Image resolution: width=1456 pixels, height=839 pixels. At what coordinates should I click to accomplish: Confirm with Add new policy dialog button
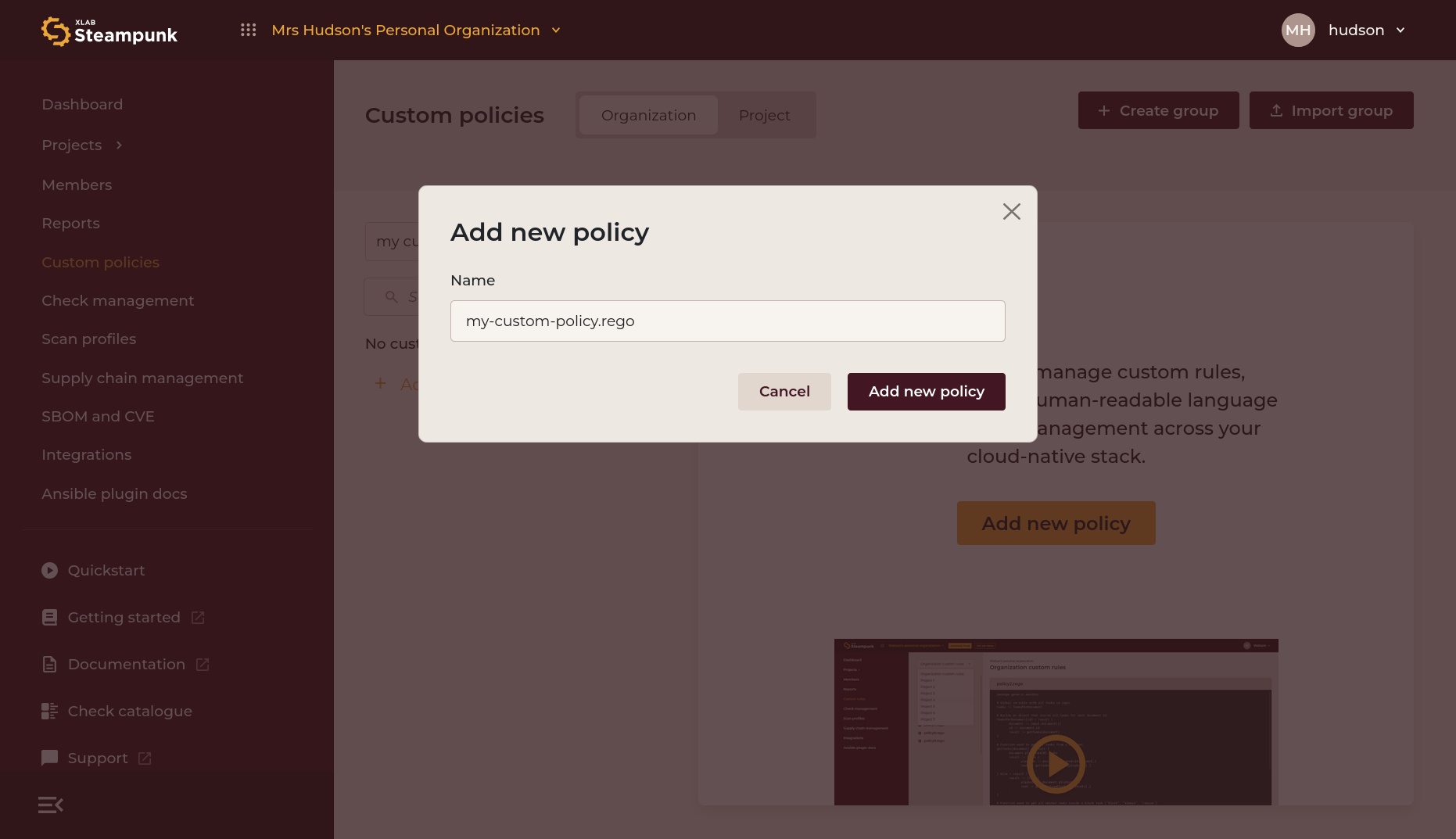(x=927, y=392)
